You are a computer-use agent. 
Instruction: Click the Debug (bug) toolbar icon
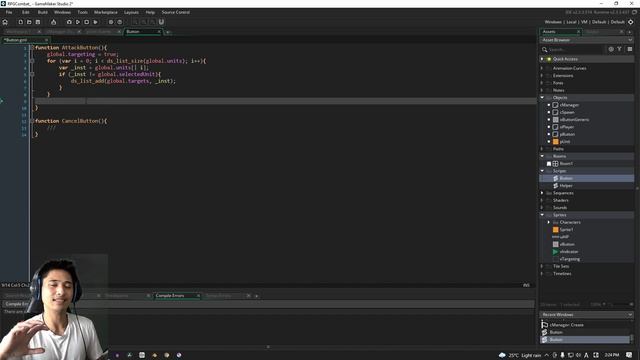click(x=69, y=22)
